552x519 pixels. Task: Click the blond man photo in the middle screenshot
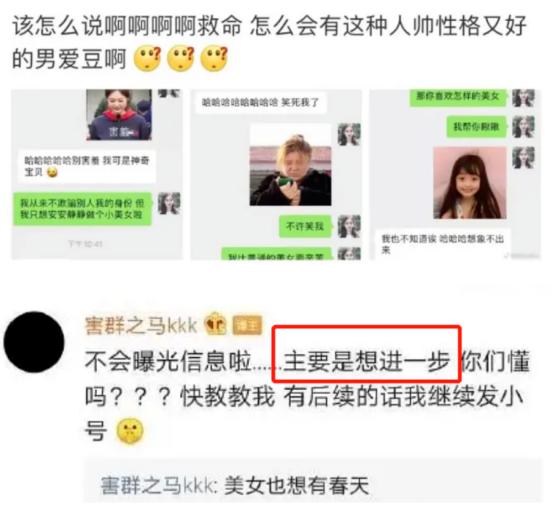290,165
